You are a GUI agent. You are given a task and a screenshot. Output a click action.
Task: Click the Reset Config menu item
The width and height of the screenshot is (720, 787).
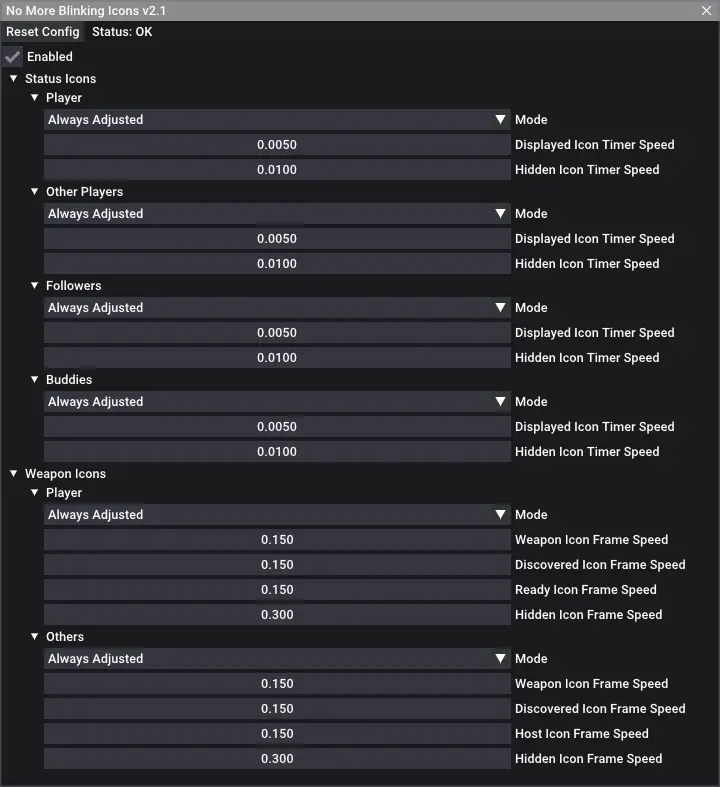tap(43, 32)
